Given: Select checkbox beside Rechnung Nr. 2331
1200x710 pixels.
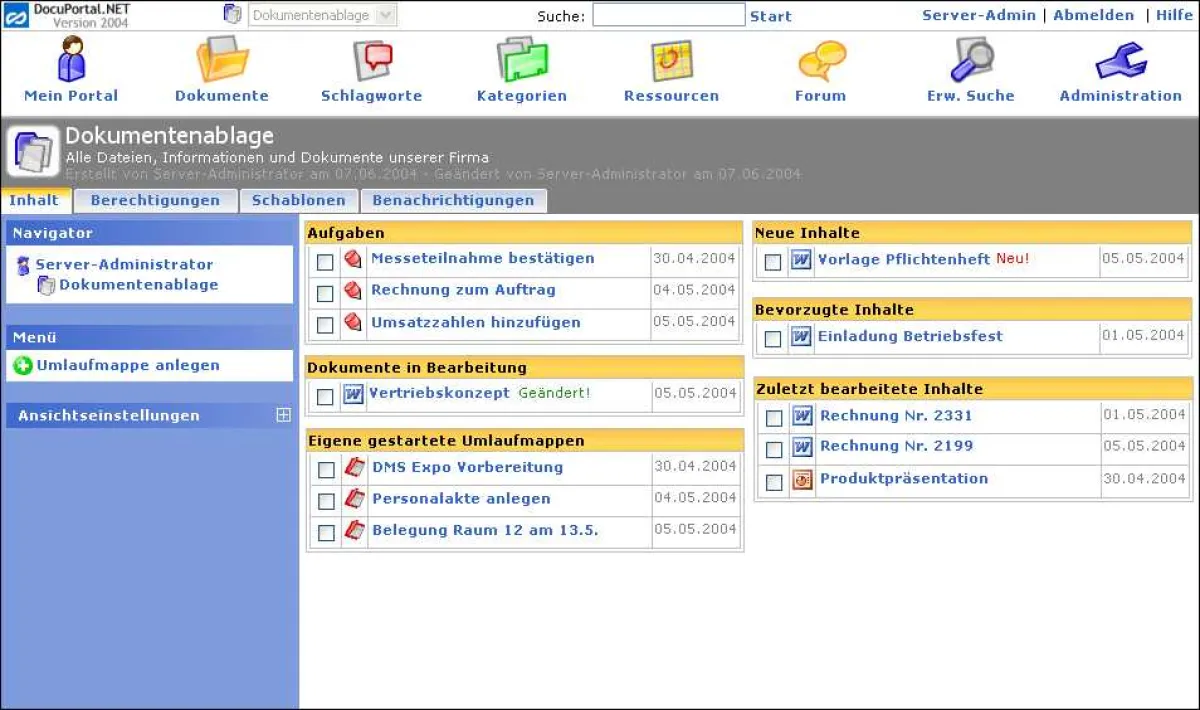Looking at the screenshot, I should tap(773, 417).
